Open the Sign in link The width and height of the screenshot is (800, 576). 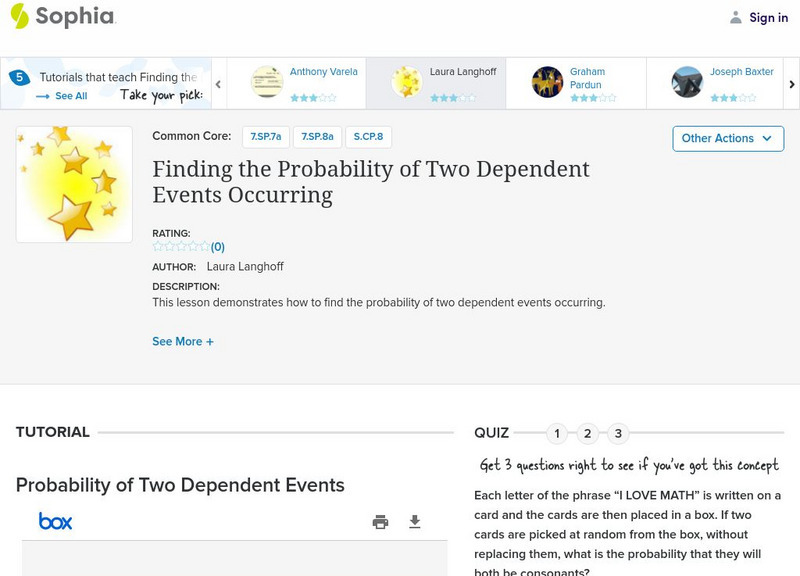[x=768, y=17]
